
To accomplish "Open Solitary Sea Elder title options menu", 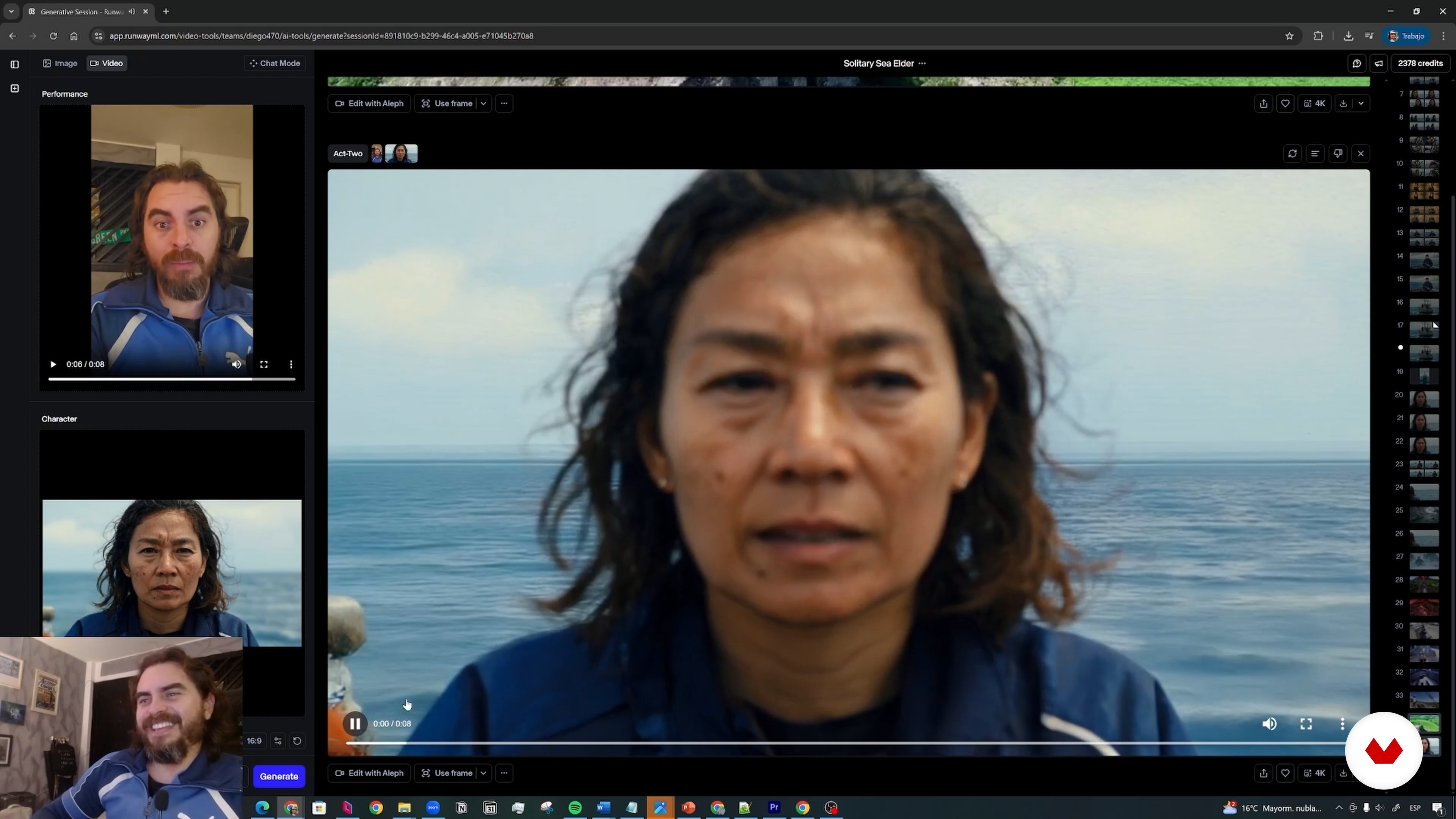I will click(923, 63).
